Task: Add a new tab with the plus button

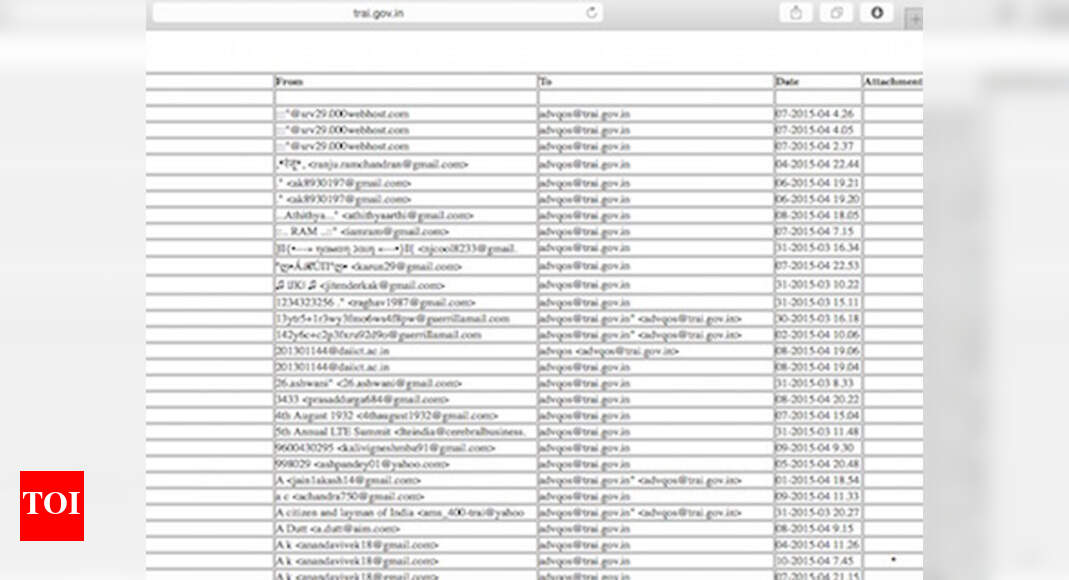Action: (x=913, y=20)
